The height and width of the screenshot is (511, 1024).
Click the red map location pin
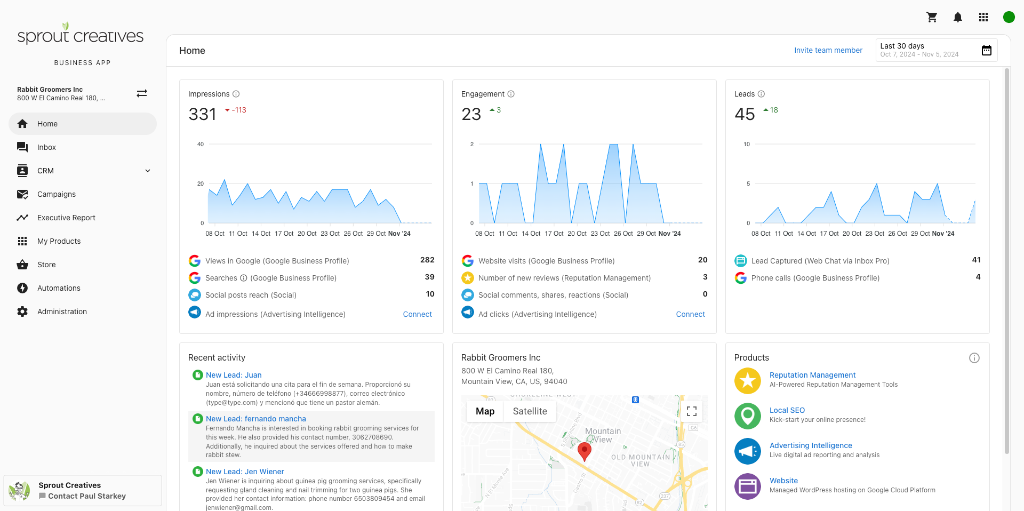pos(585,451)
